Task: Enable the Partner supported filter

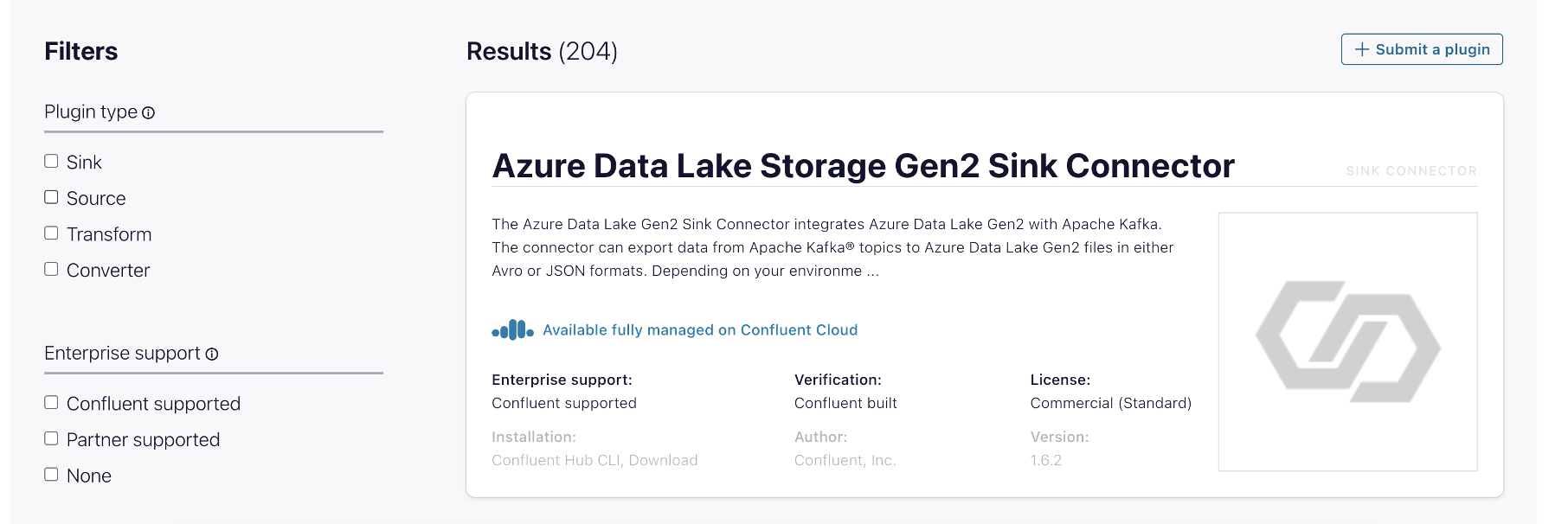Action: [51, 439]
